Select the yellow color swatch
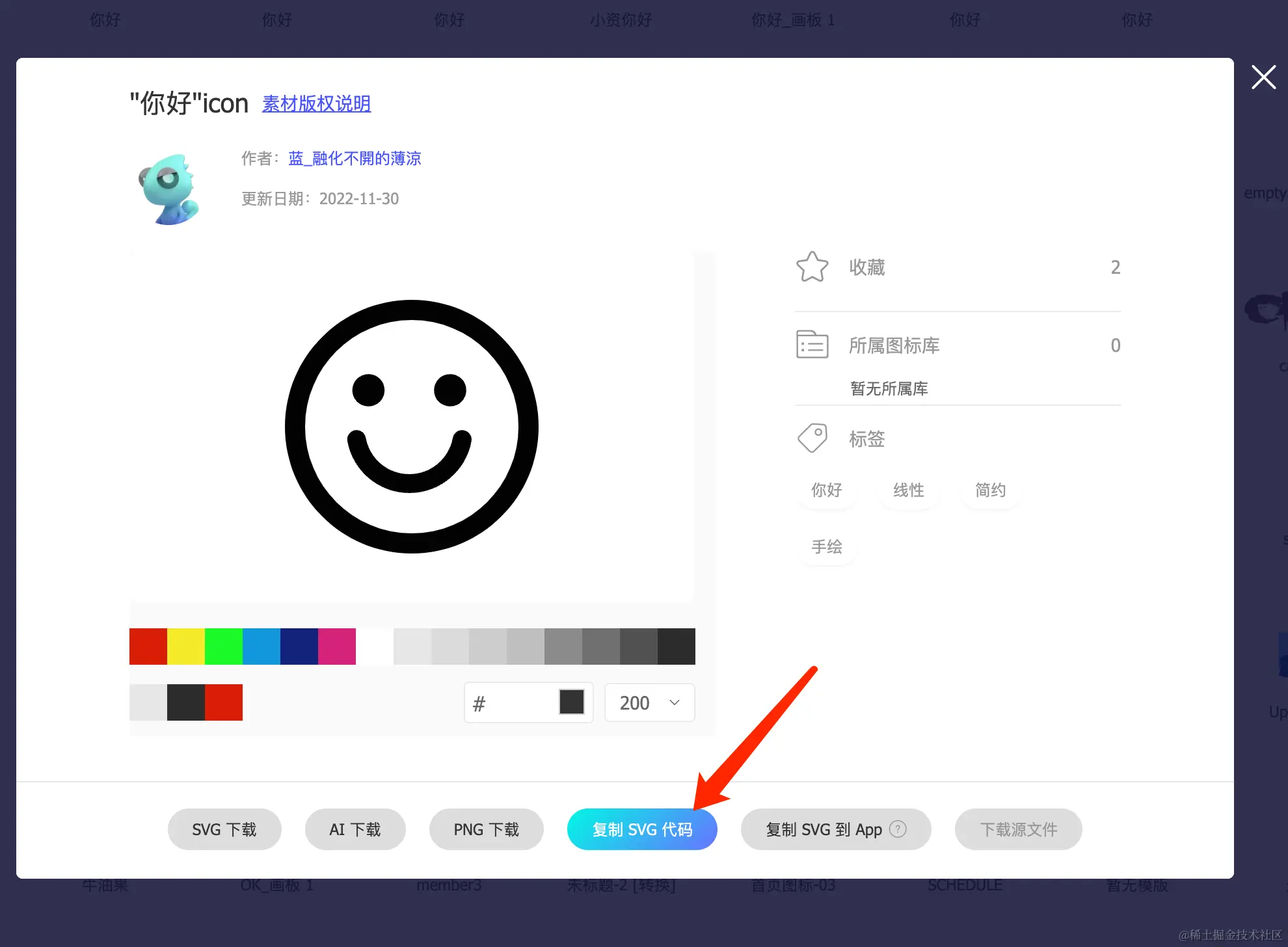1288x947 pixels. [x=186, y=647]
